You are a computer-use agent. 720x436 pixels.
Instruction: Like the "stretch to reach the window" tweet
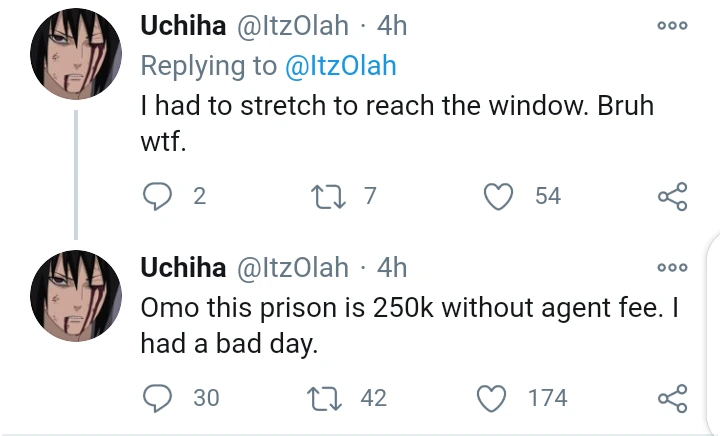(498, 196)
